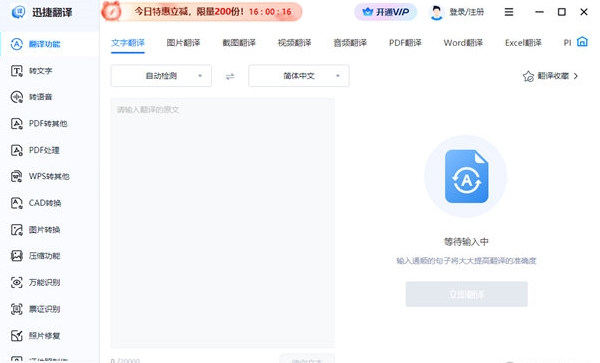Open the CAD转换 sidebar icon

(16, 203)
